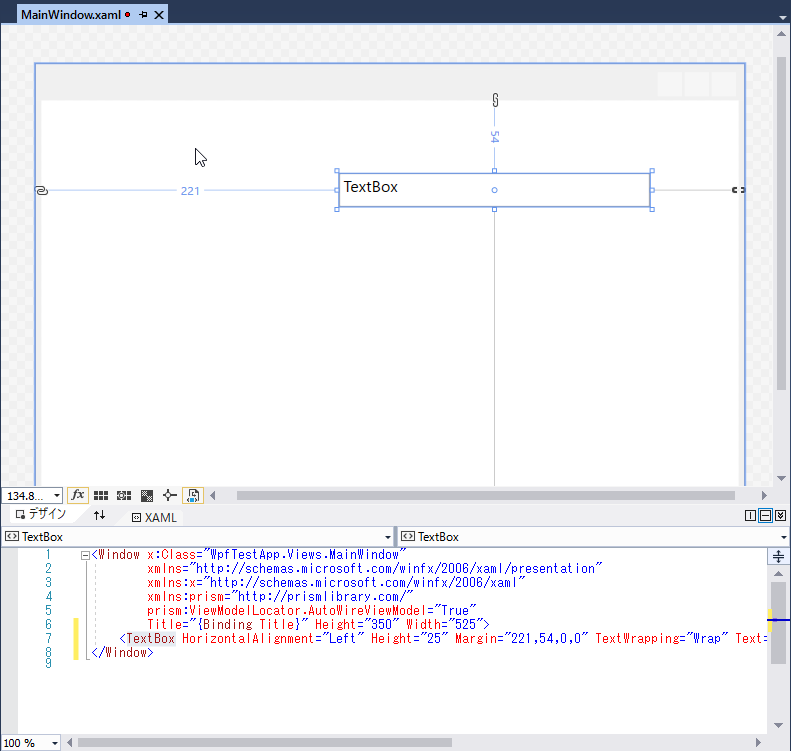This screenshot has height=751, width=791.
Task: Click prism:ViewModelLocator.AutoWireViewModel attribute
Action: 311,611
